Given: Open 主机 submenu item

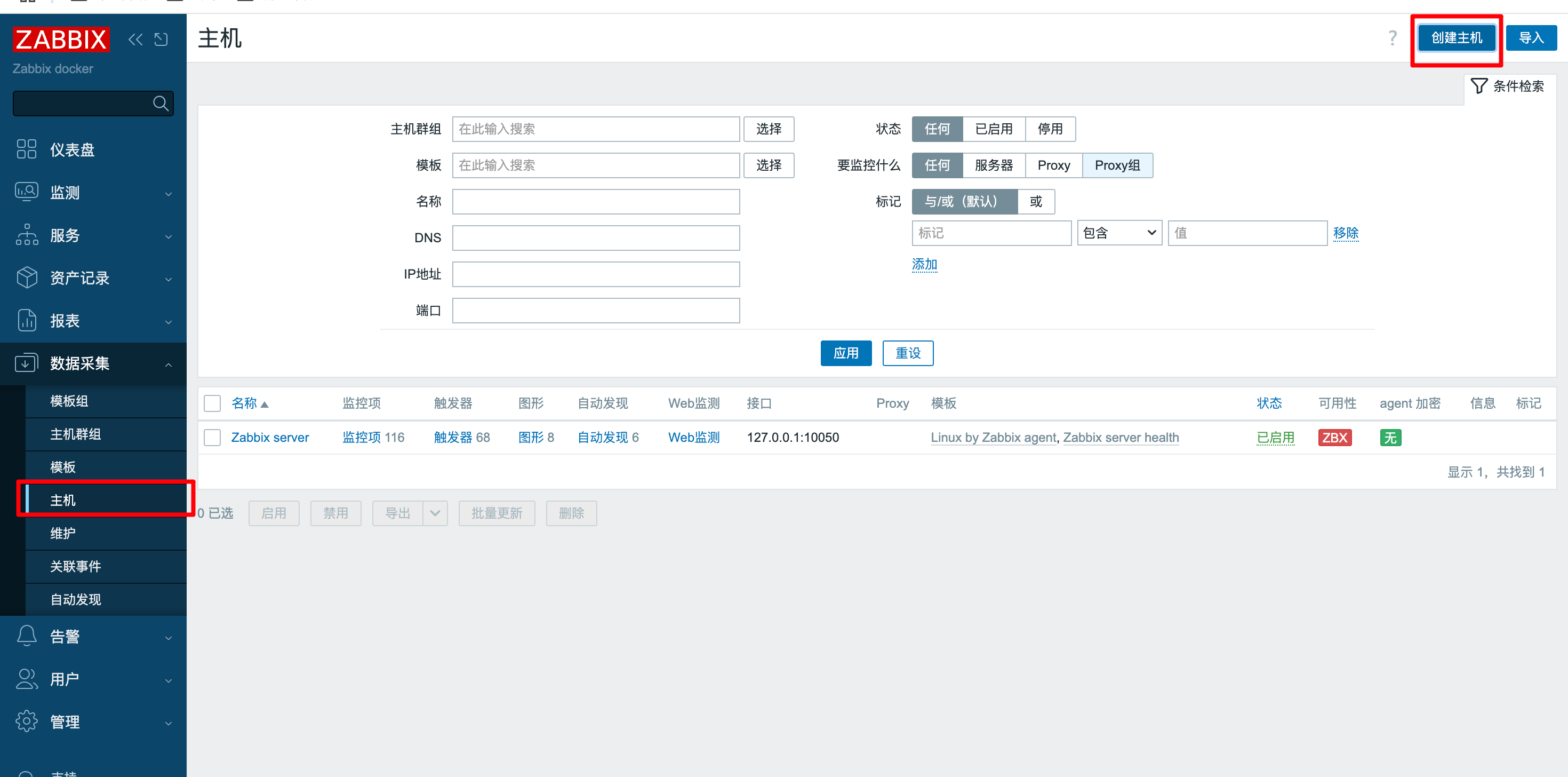Looking at the screenshot, I should tap(106, 500).
